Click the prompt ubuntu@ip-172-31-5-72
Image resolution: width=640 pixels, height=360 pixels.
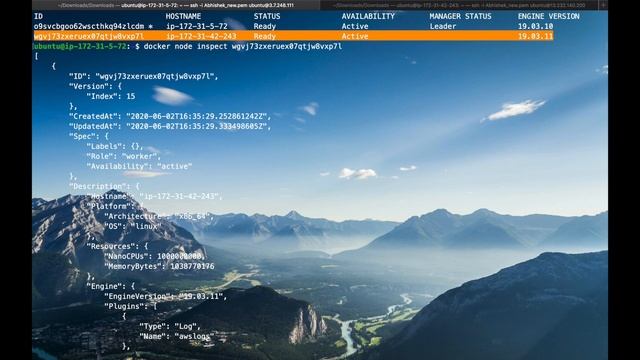click(x=80, y=46)
